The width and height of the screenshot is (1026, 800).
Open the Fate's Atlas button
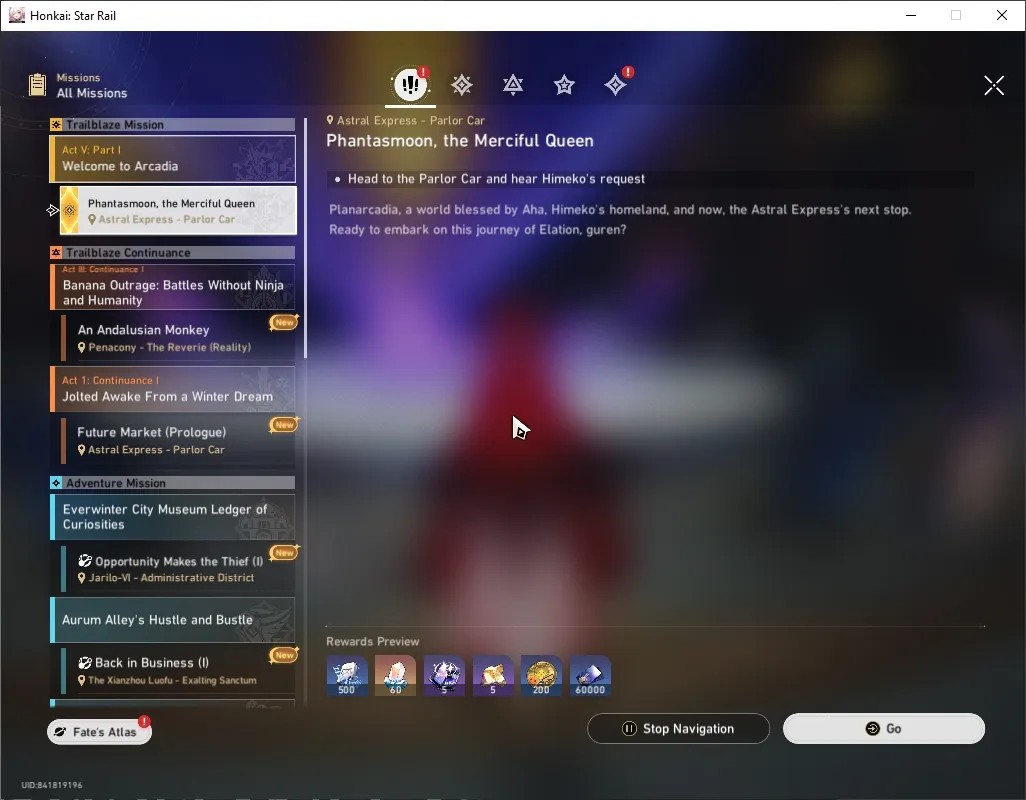[x=99, y=731]
